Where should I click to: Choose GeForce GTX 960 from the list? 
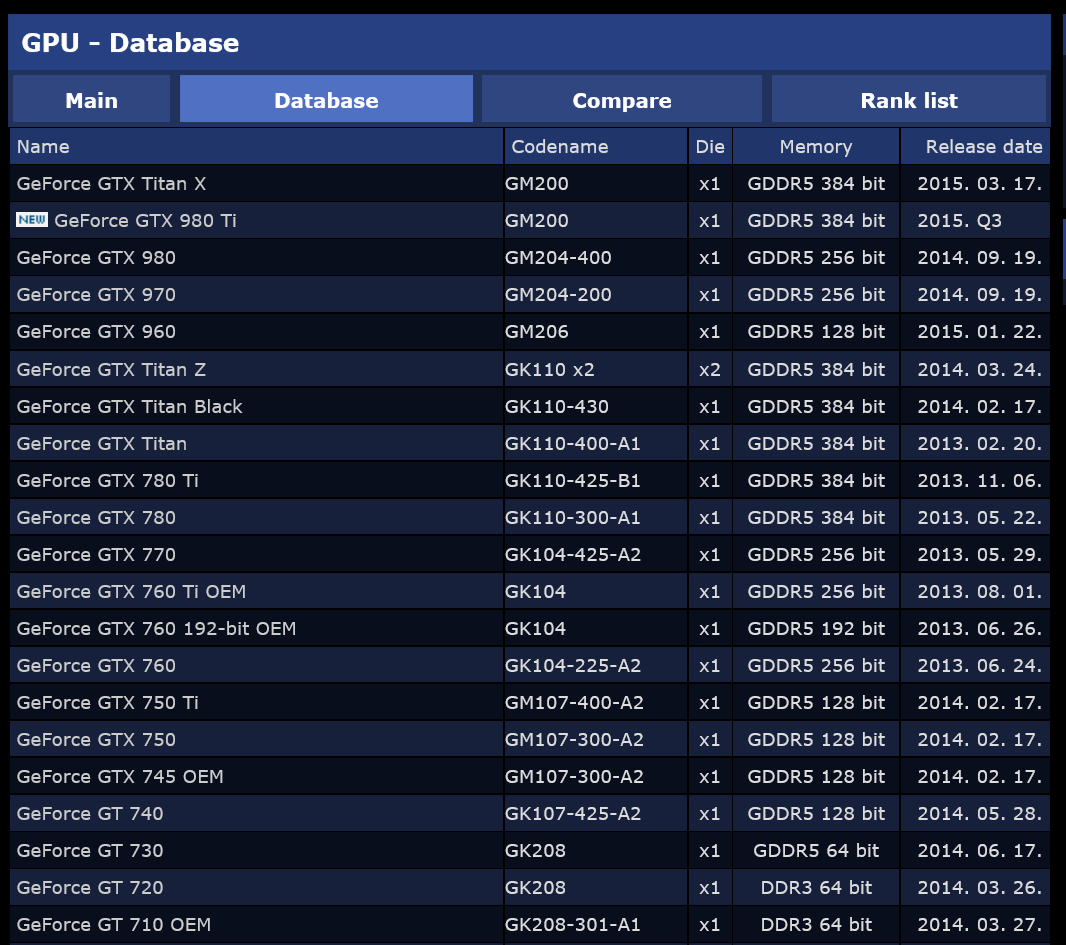97,332
